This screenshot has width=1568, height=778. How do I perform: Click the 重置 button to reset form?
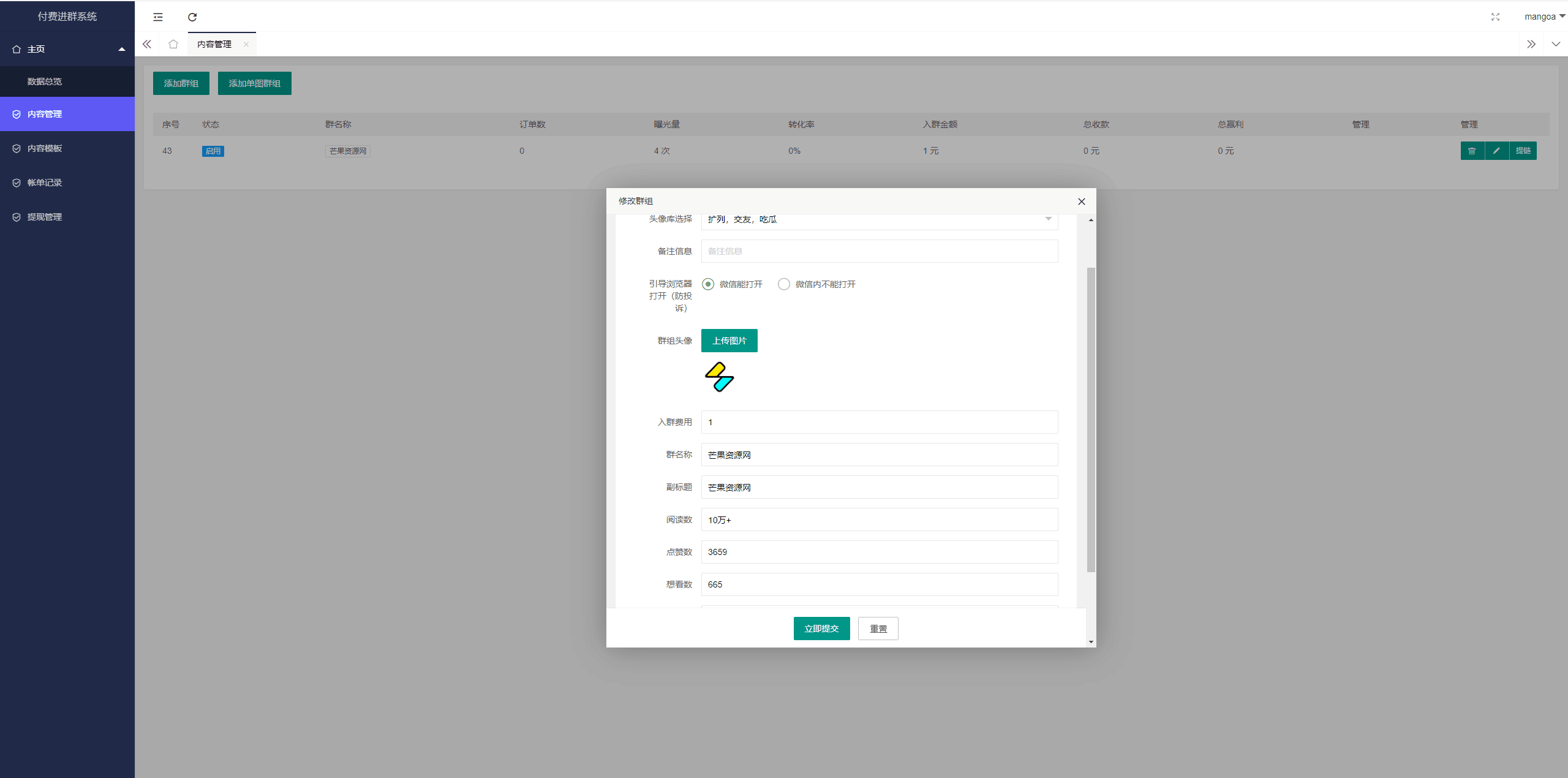[877, 629]
